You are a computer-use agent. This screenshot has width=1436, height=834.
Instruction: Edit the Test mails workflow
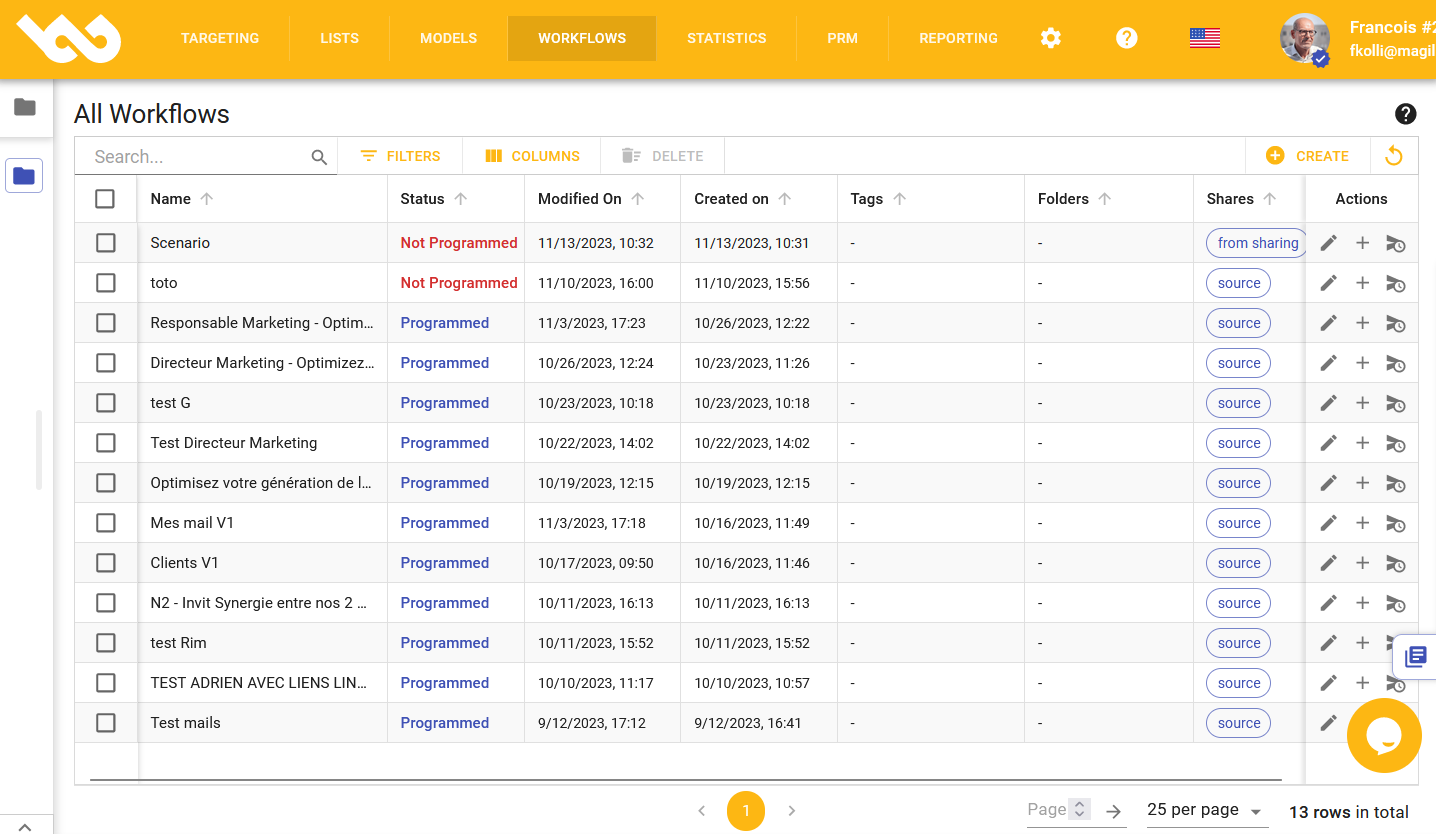pyautogui.click(x=1328, y=723)
